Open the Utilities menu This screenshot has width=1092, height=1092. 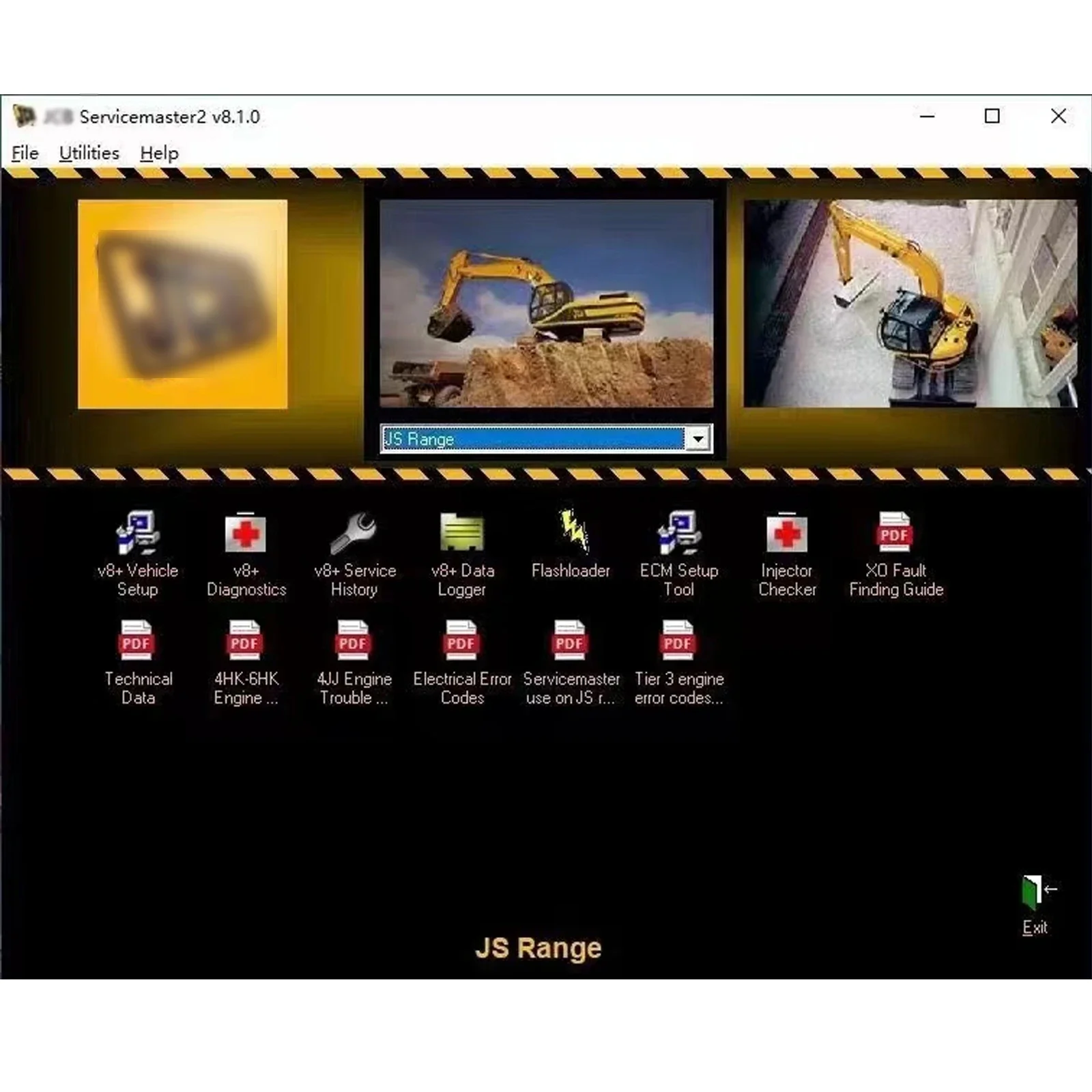point(89,153)
